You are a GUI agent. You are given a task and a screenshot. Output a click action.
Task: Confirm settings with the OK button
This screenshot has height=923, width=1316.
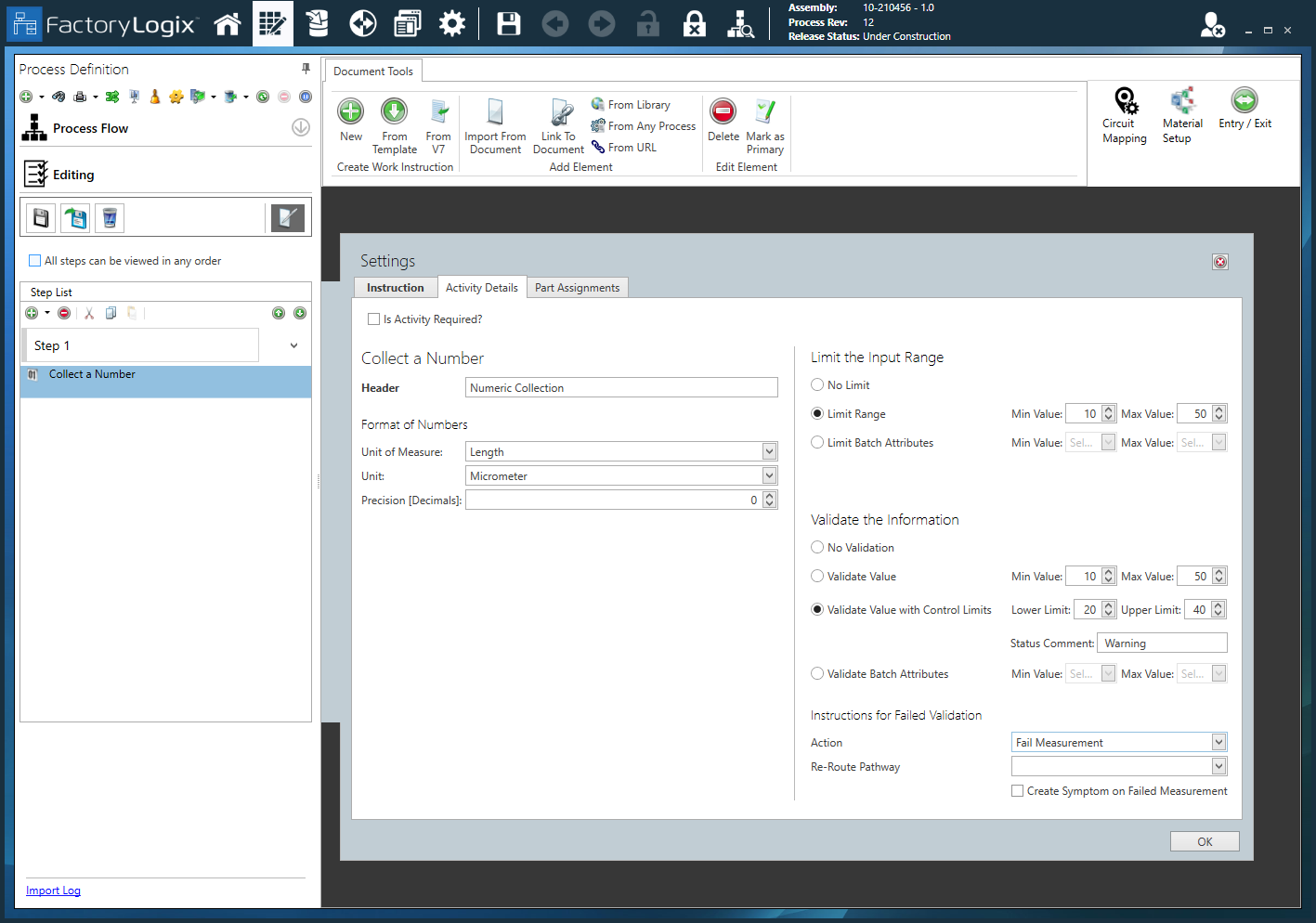[x=1205, y=840]
